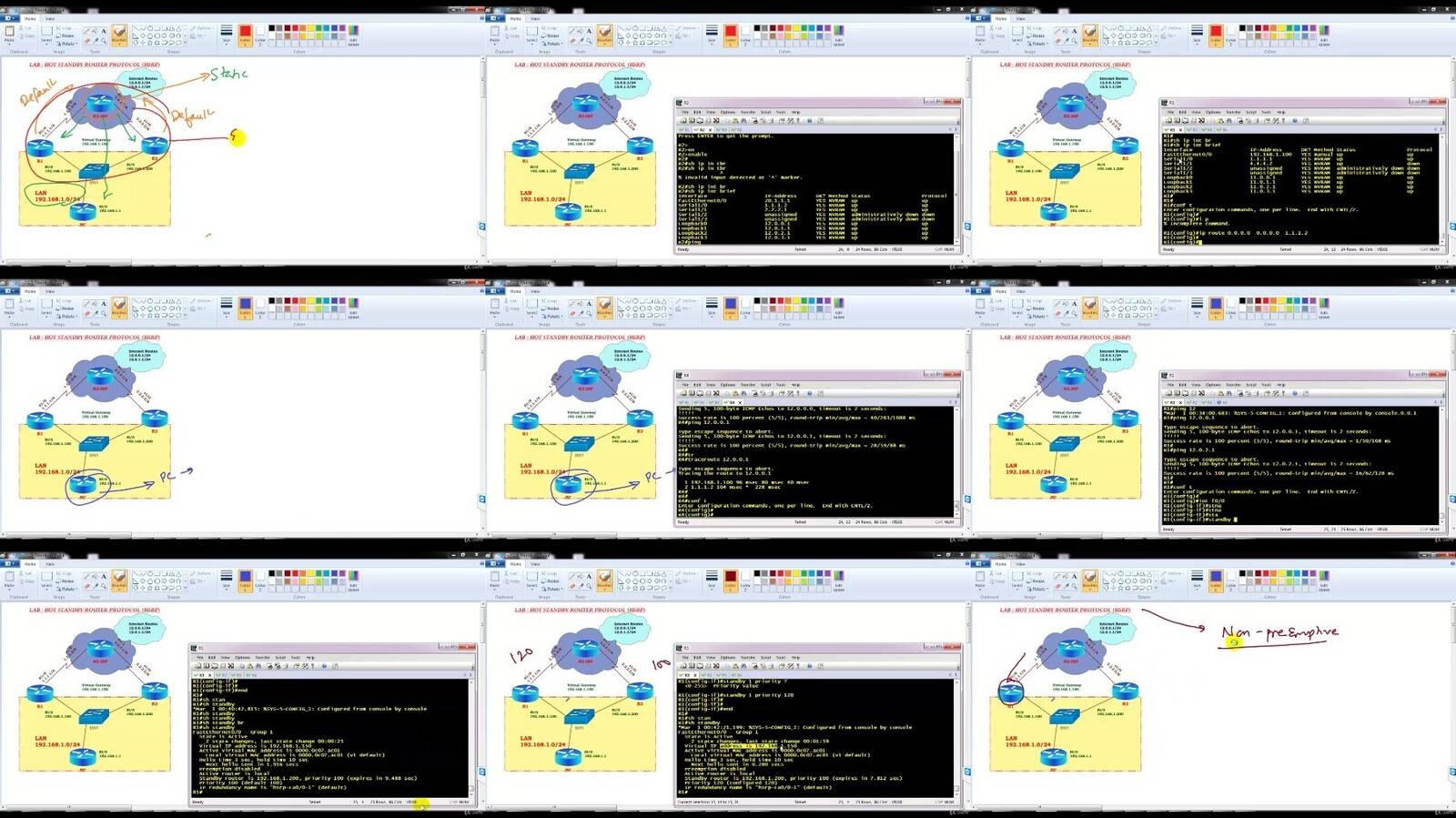Click green handwritten 'Static' text
The image size is (1456, 818).
coord(229,74)
